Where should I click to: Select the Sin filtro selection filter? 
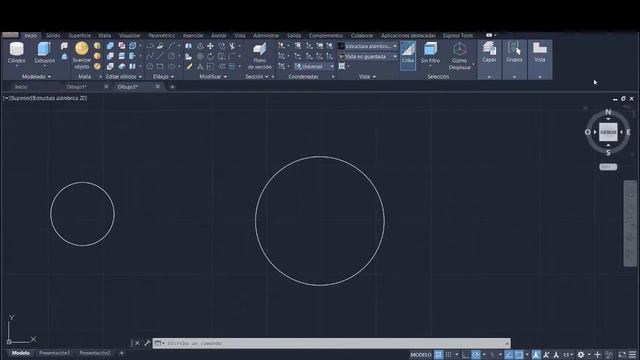430,53
